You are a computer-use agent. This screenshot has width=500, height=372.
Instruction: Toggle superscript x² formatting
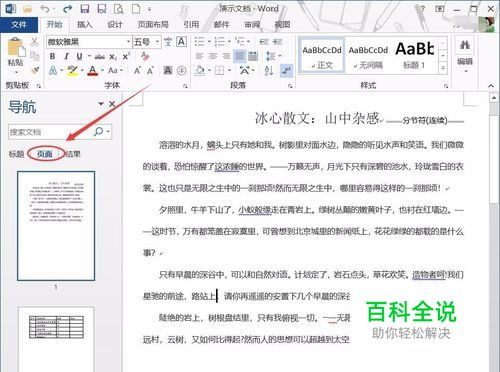(x=126, y=56)
